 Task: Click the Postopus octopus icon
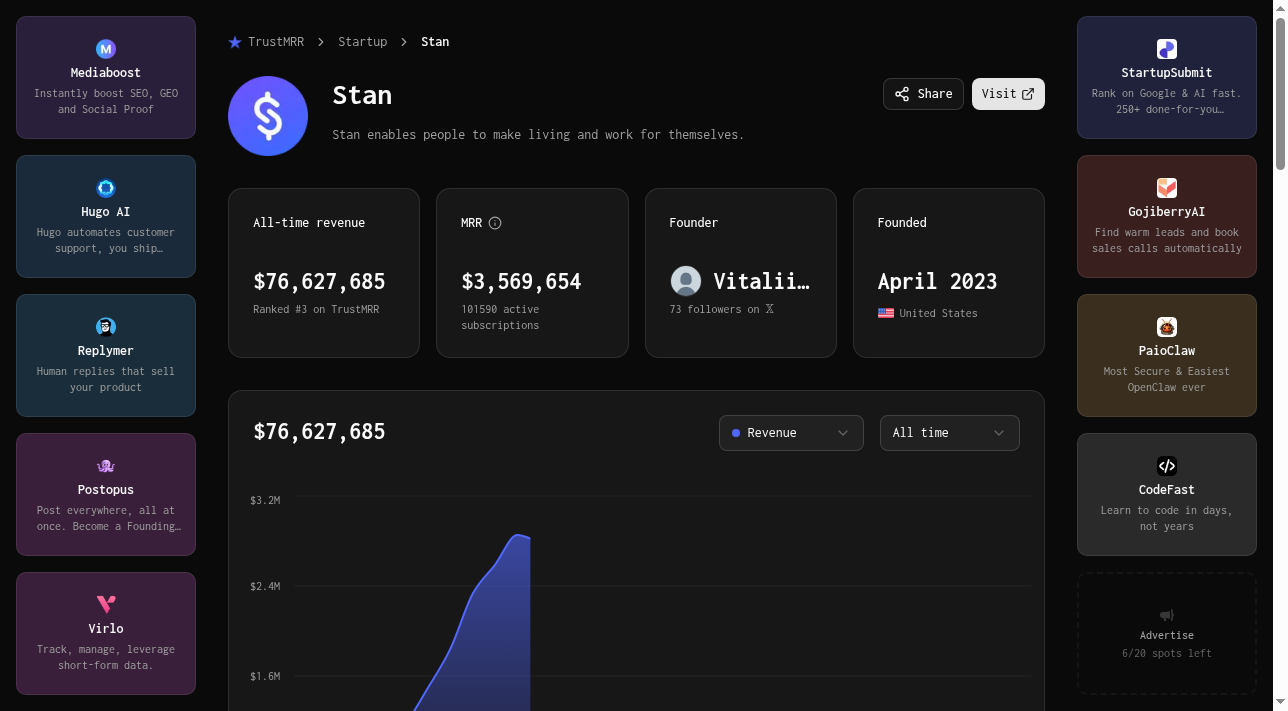click(x=106, y=466)
